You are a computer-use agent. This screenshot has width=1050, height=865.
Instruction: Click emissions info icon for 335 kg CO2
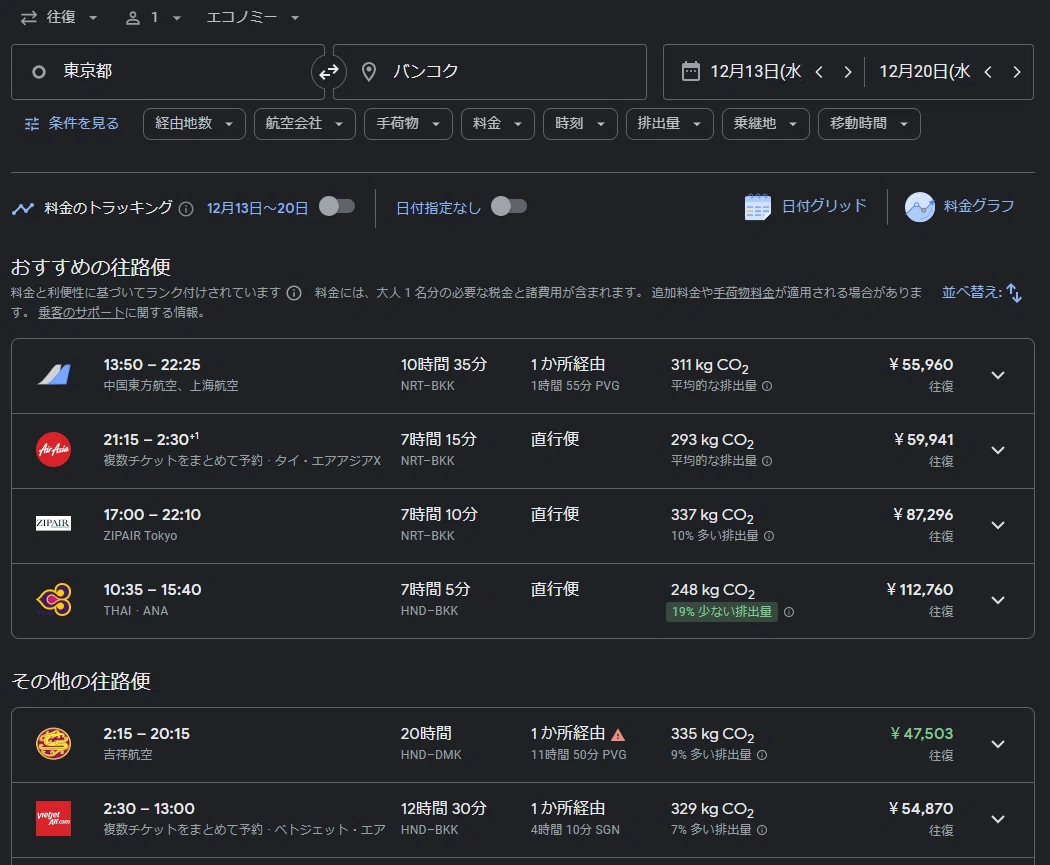(762, 755)
